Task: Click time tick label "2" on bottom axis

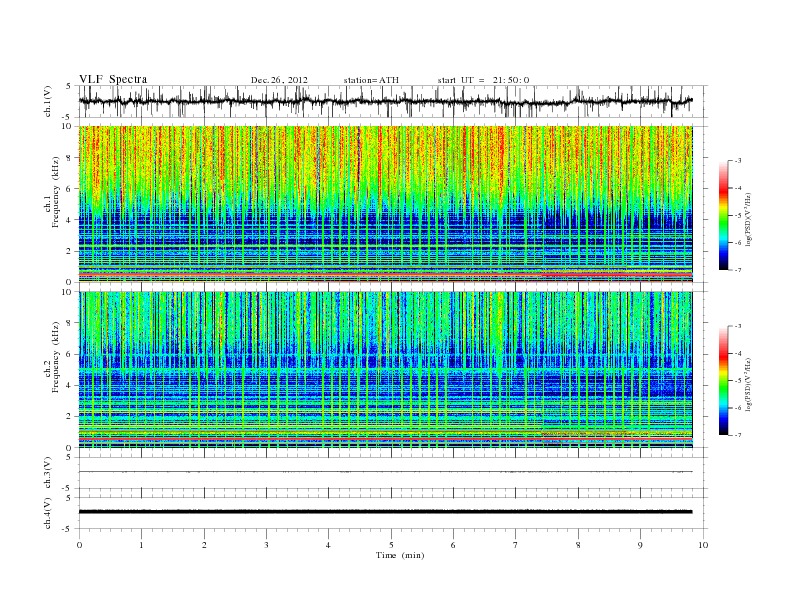Action: 204,545
